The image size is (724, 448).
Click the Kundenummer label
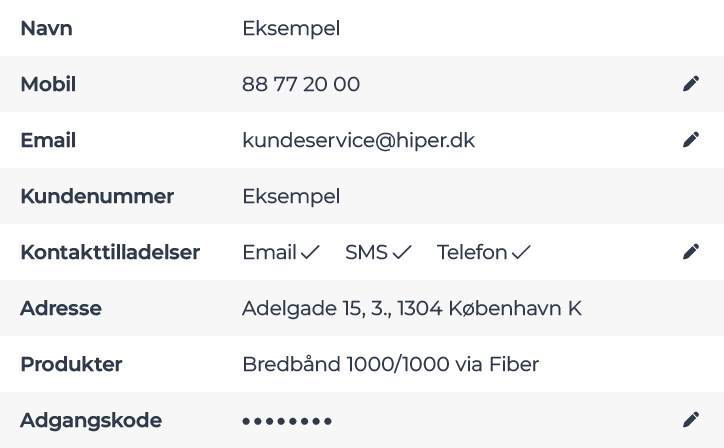pos(97,196)
